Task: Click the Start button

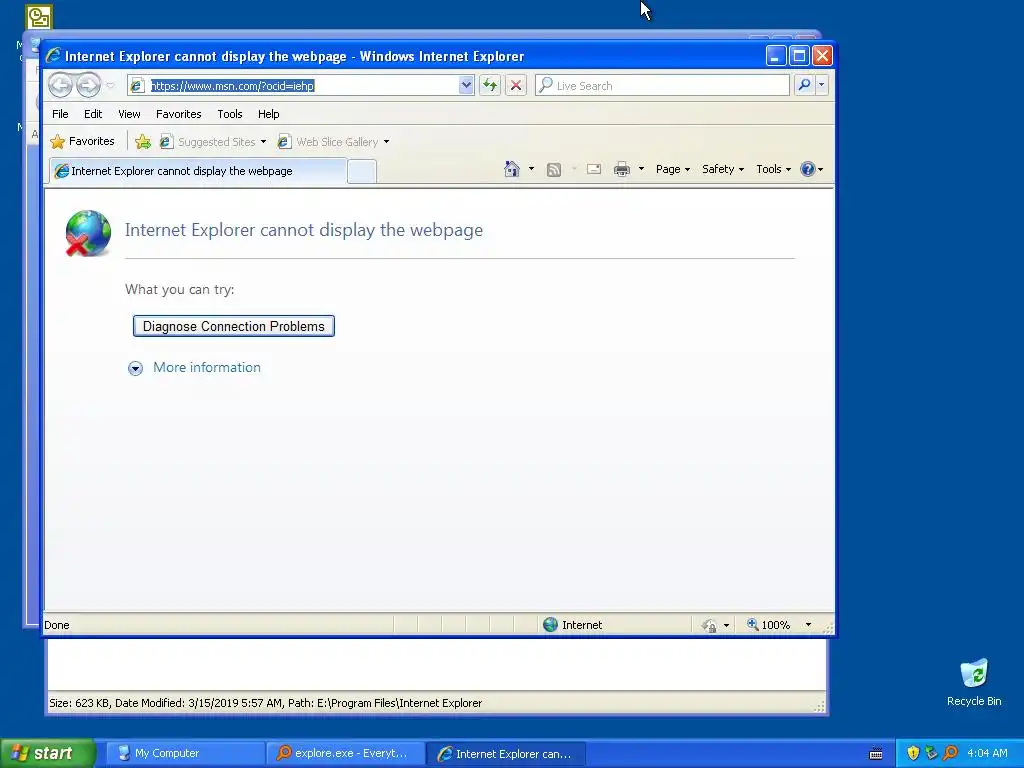Action: pos(47,753)
